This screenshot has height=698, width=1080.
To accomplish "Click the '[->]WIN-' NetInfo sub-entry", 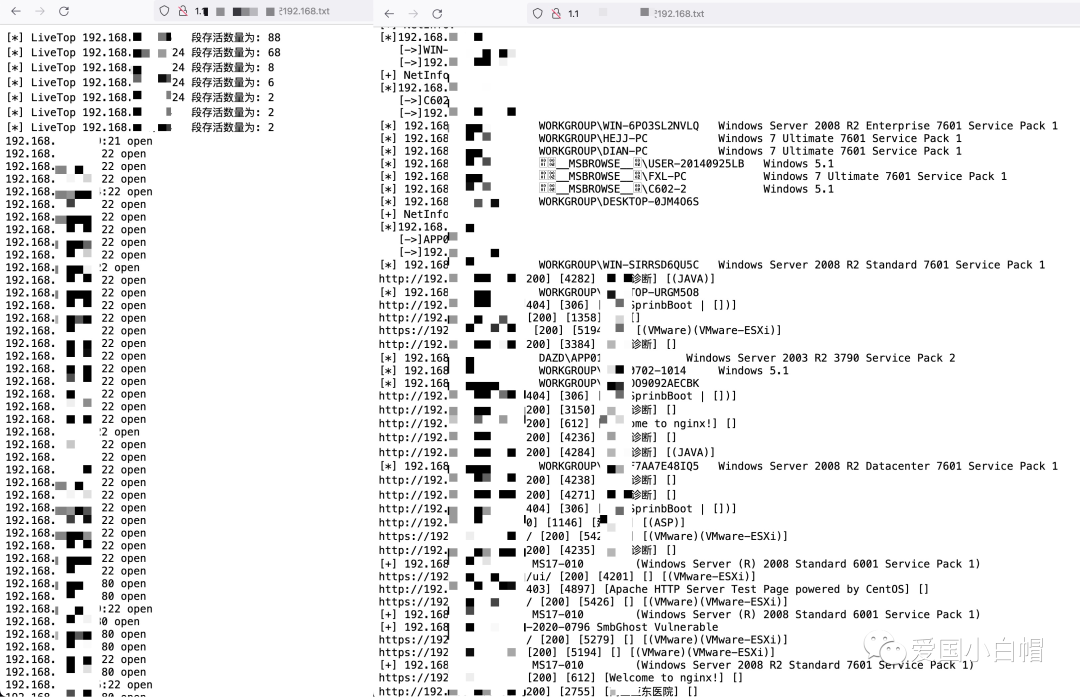I will pos(424,50).
